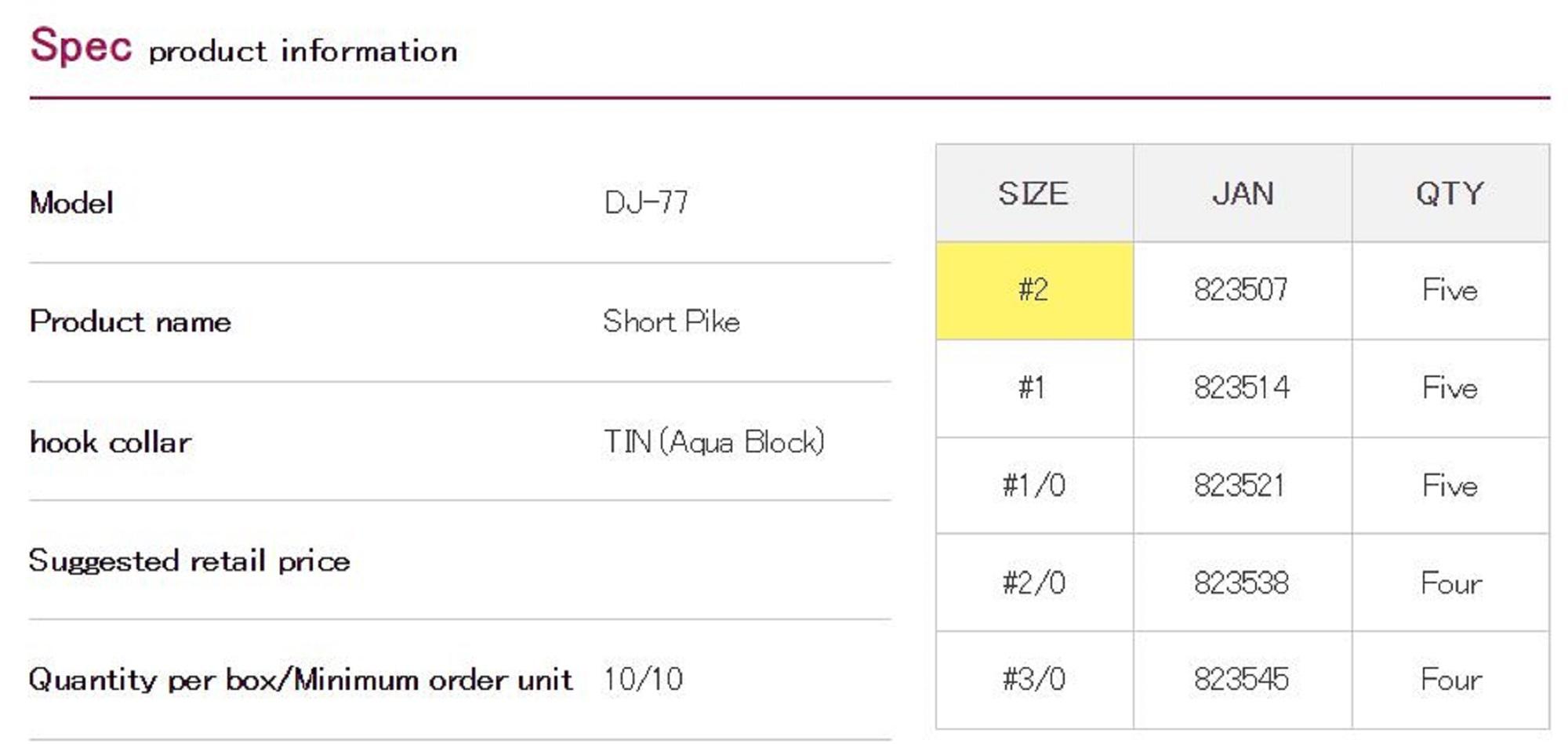Click JAN code 823538
Image resolution: width=1568 pixels, height=744 pixels.
pos(1241,582)
